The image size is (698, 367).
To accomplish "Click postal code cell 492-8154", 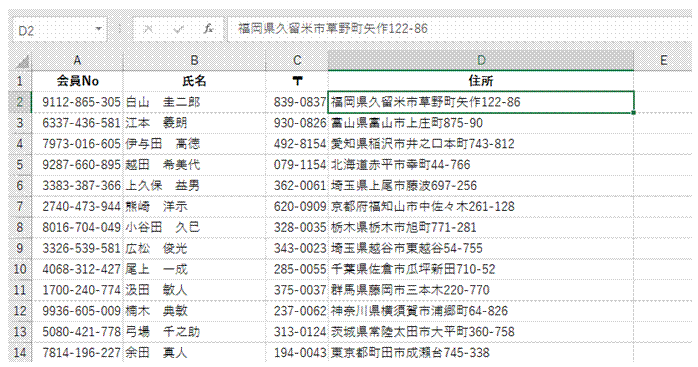I will (297, 144).
